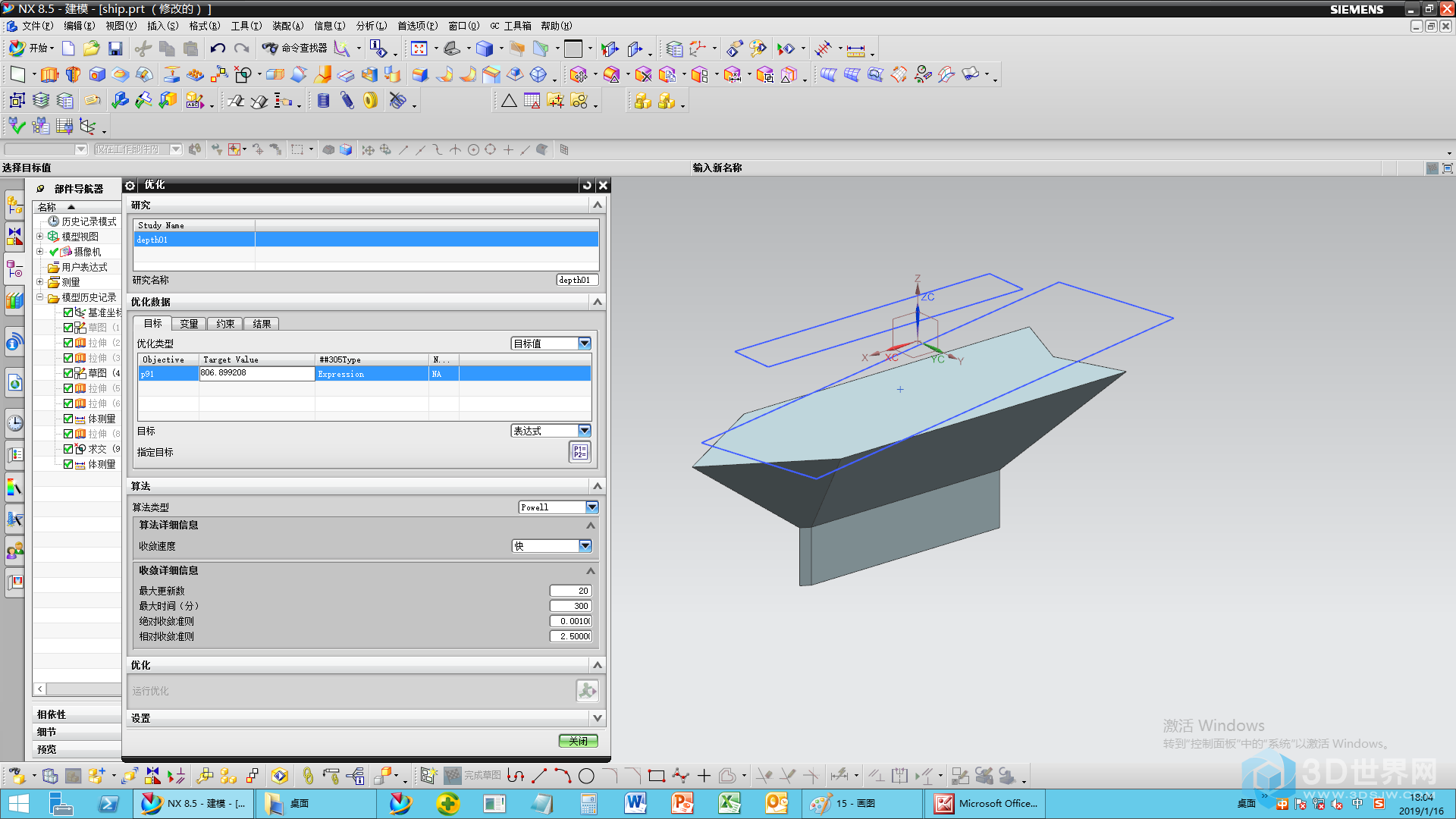Click the Target Value 806.899208 cell
Viewport: 1456px width, 819px height.
point(257,373)
